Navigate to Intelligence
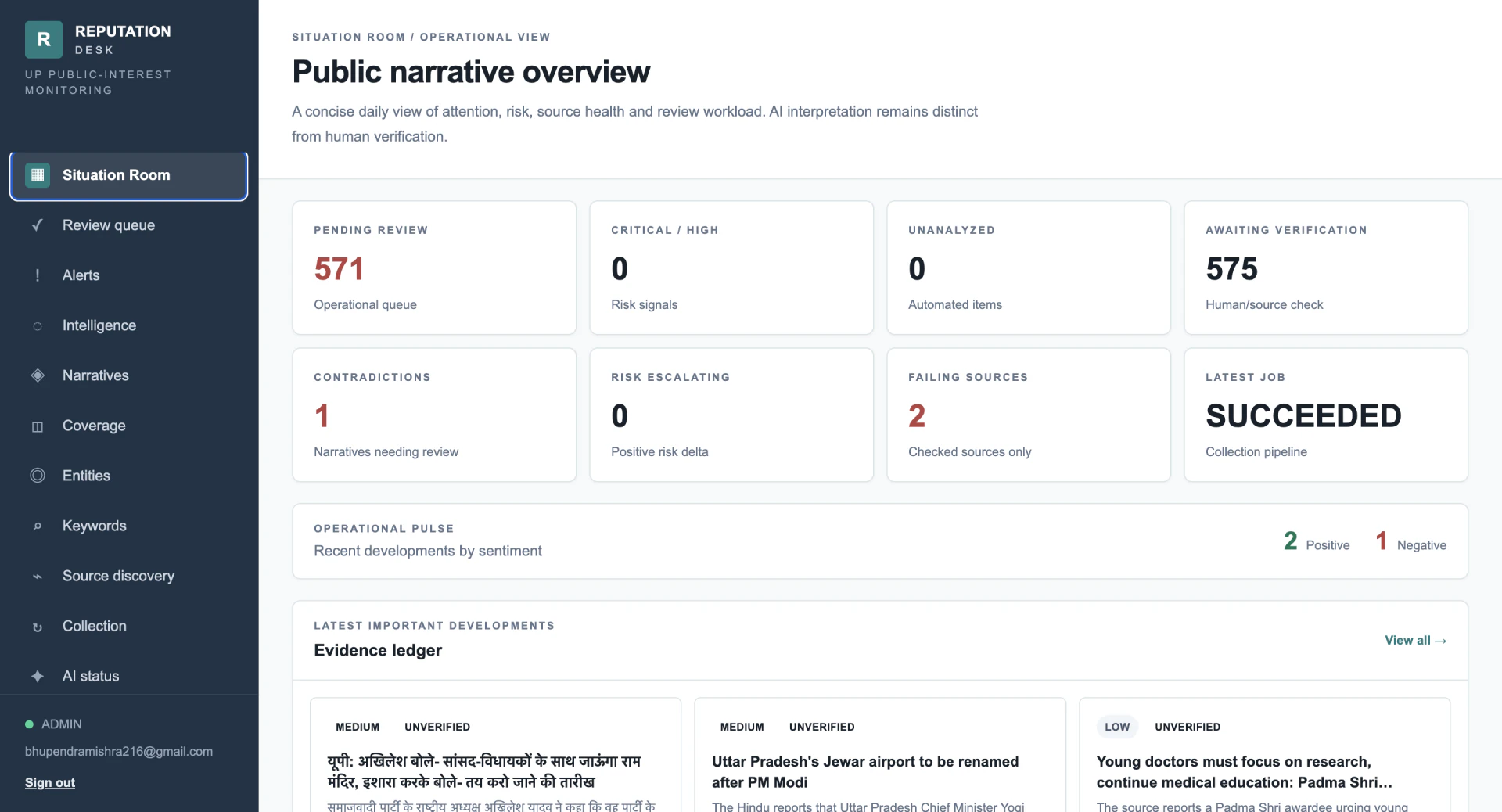The image size is (1502, 812). pos(129,325)
